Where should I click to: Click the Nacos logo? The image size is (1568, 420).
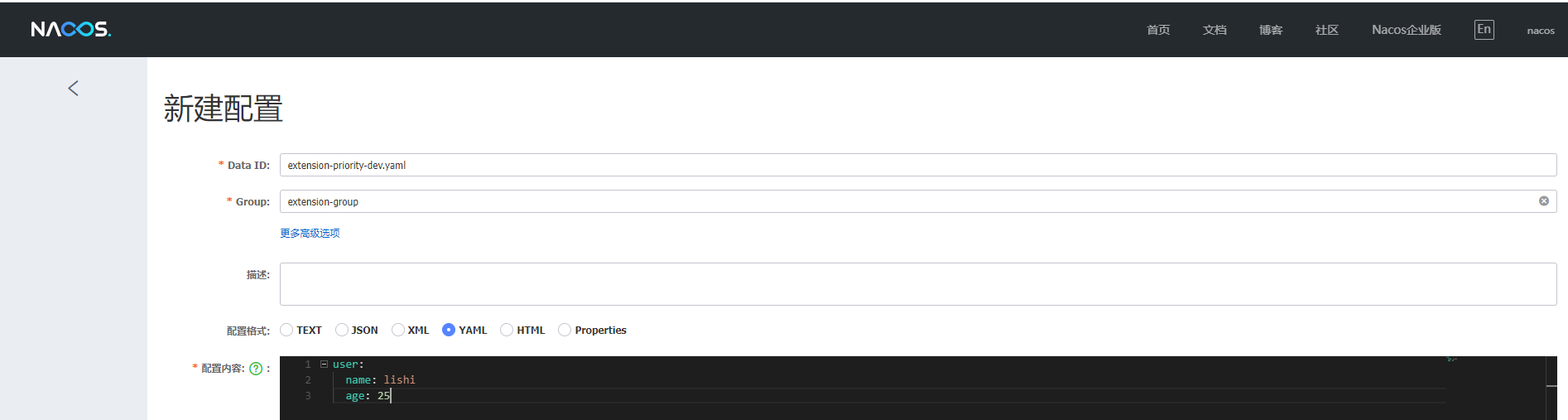pos(70,30)
